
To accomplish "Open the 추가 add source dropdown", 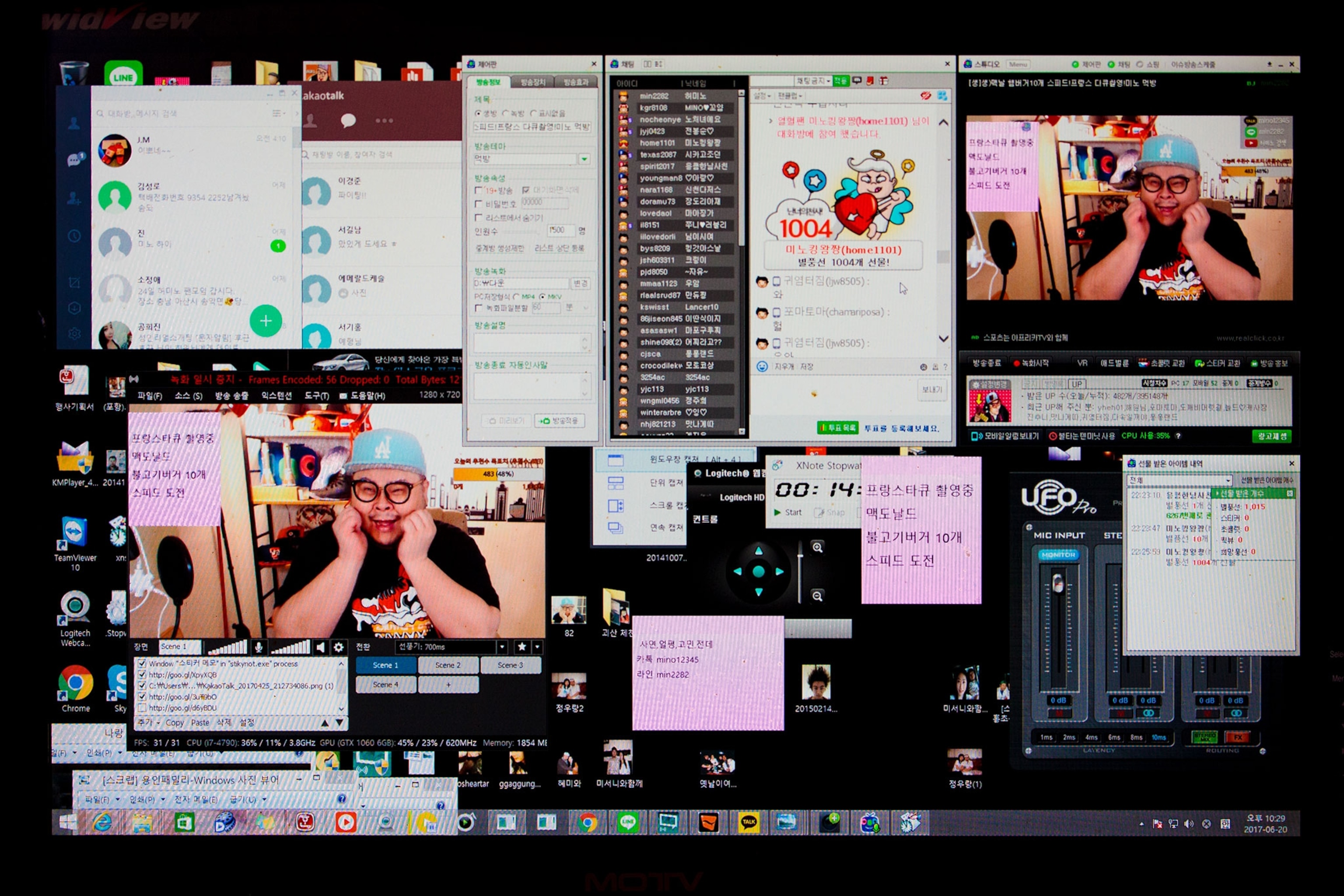I will point(149,722).
